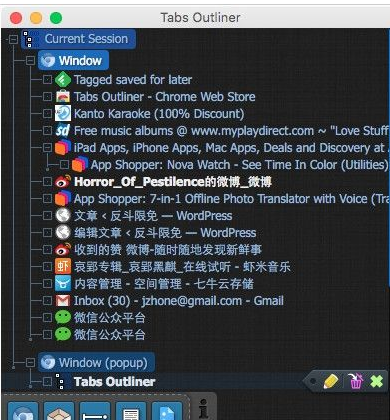
Task: Click the pencil edit icon on Tabs Outliner row
Action: (x=331, y=381)
